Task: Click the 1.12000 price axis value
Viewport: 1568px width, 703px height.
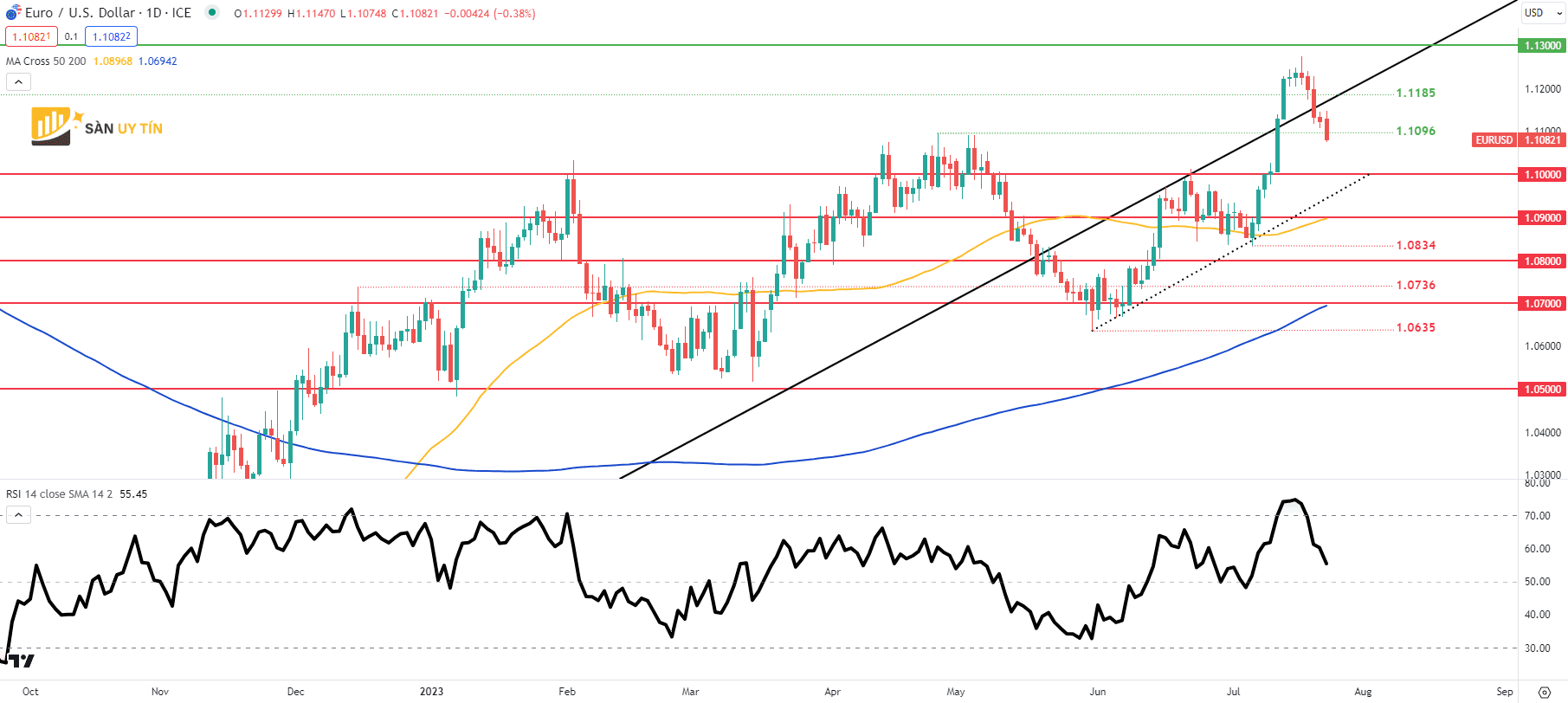Action: 1543,89
